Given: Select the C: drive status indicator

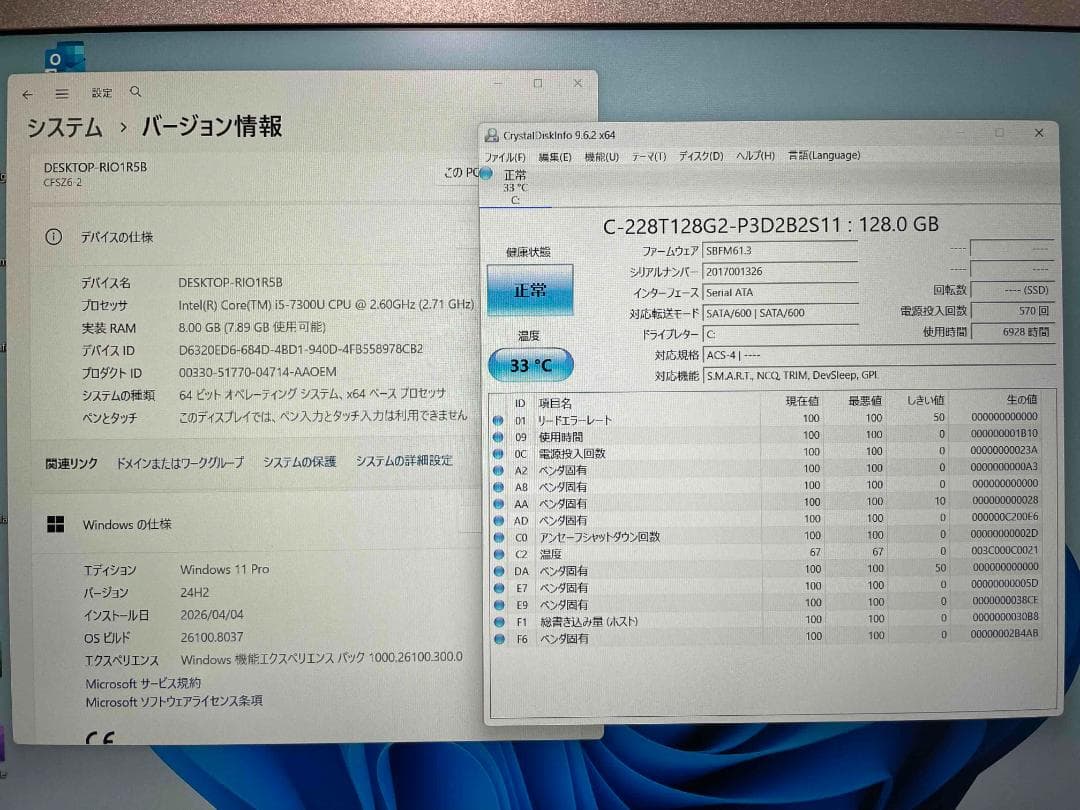Looking at the screenshot, I should 515,187.
